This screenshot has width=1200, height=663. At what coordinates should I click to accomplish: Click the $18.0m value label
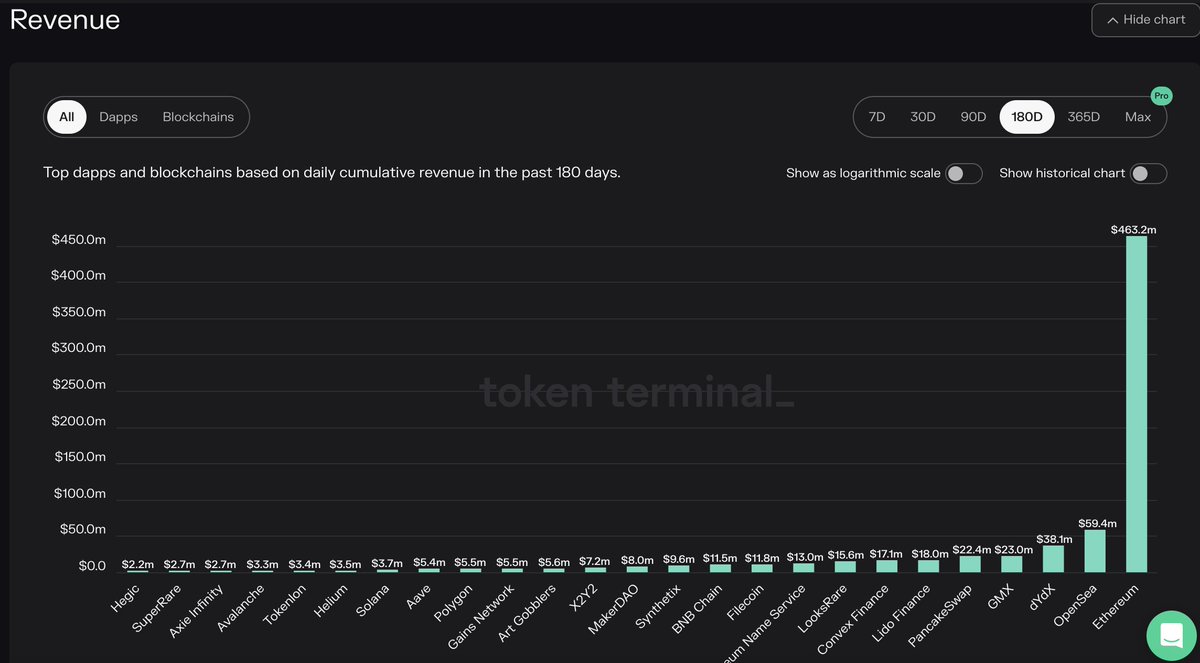930,553
